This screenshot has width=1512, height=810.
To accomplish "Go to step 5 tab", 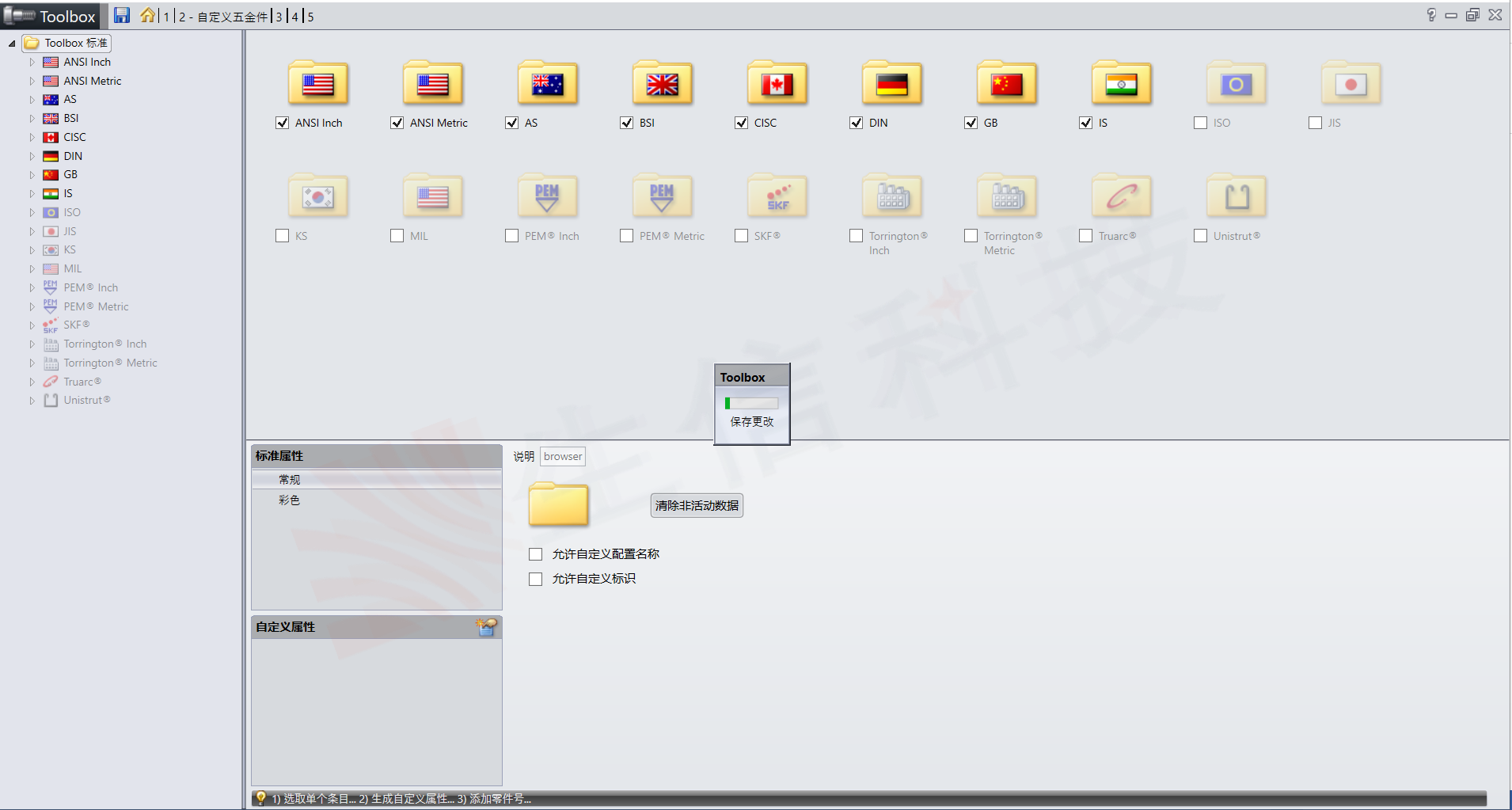I will coord(310,17).
